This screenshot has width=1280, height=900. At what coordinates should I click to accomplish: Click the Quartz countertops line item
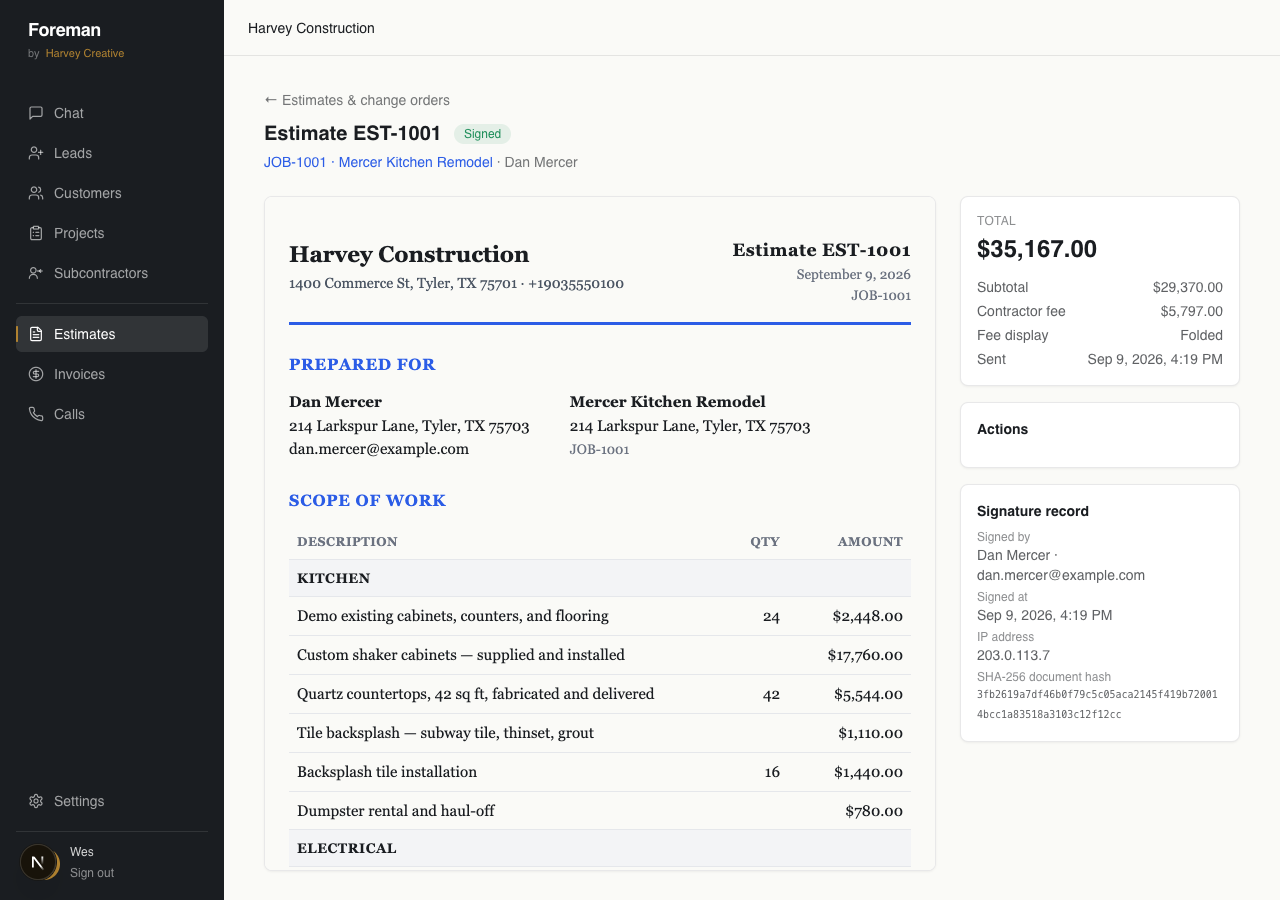(600, 694)
